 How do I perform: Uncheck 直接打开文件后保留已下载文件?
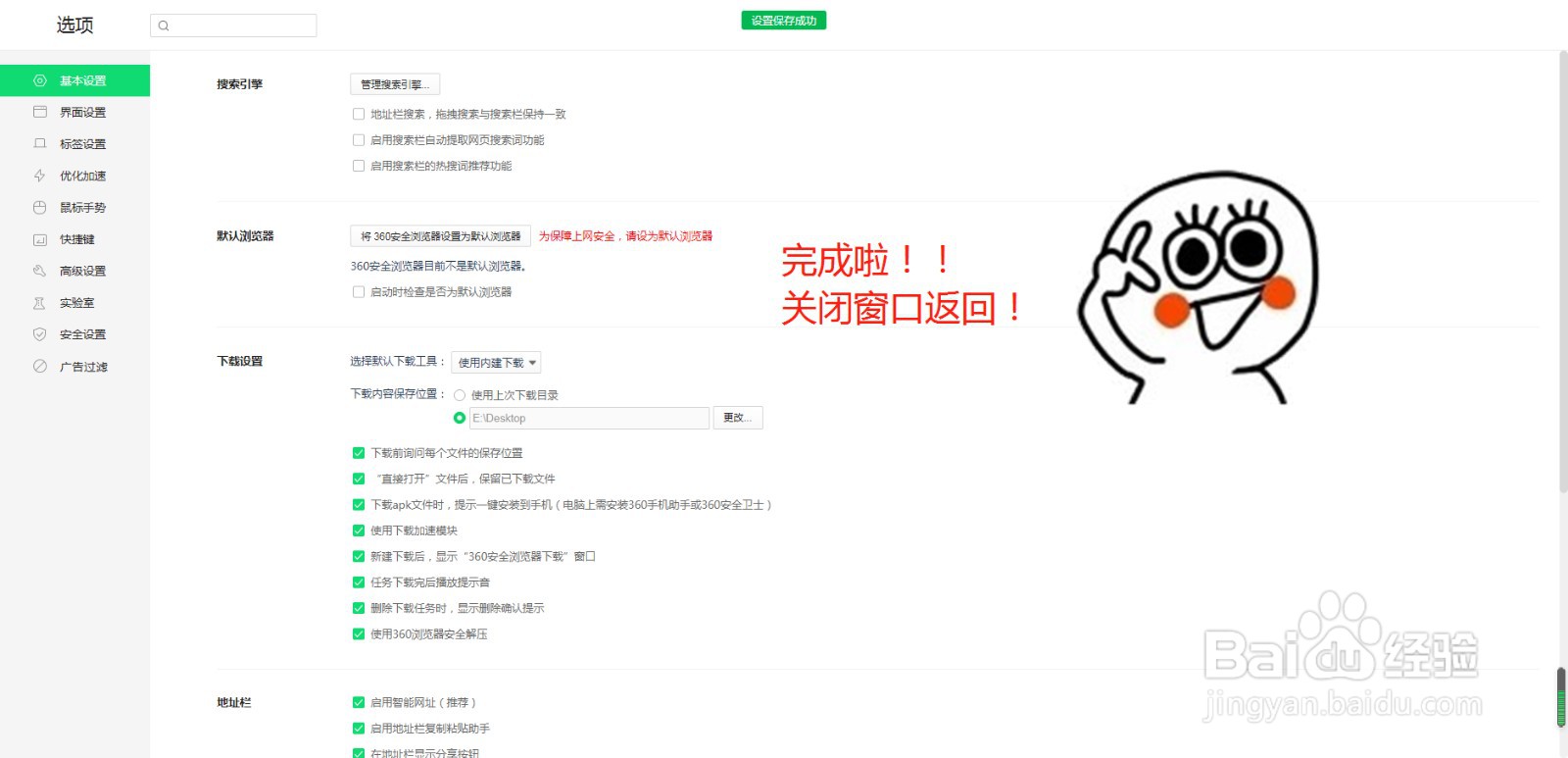pos(359,479)
